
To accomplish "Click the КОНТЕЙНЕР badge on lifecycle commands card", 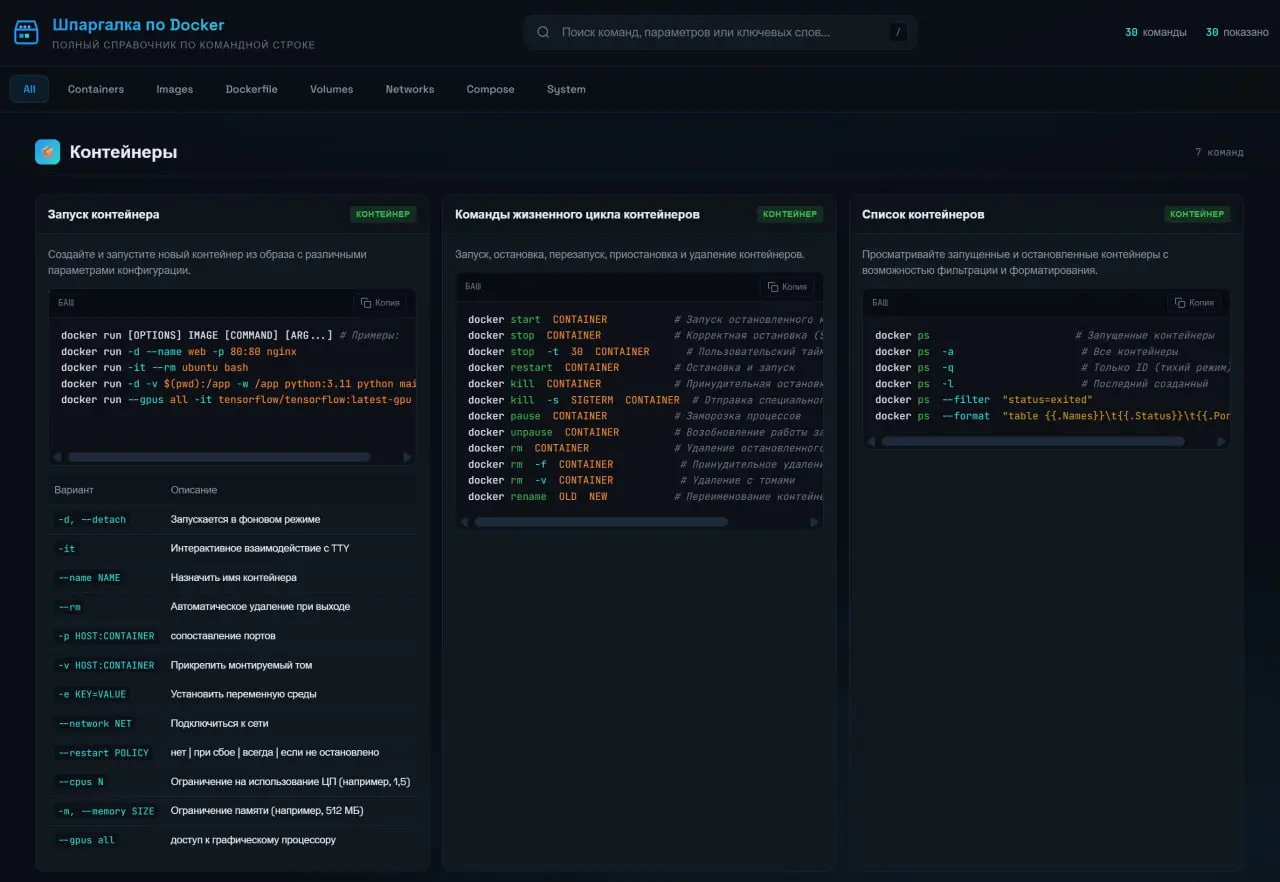I will [790, 214].
